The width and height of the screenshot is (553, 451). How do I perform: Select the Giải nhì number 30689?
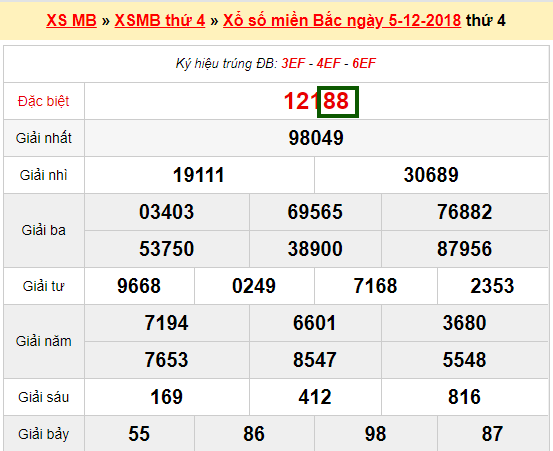click(431, 175)
